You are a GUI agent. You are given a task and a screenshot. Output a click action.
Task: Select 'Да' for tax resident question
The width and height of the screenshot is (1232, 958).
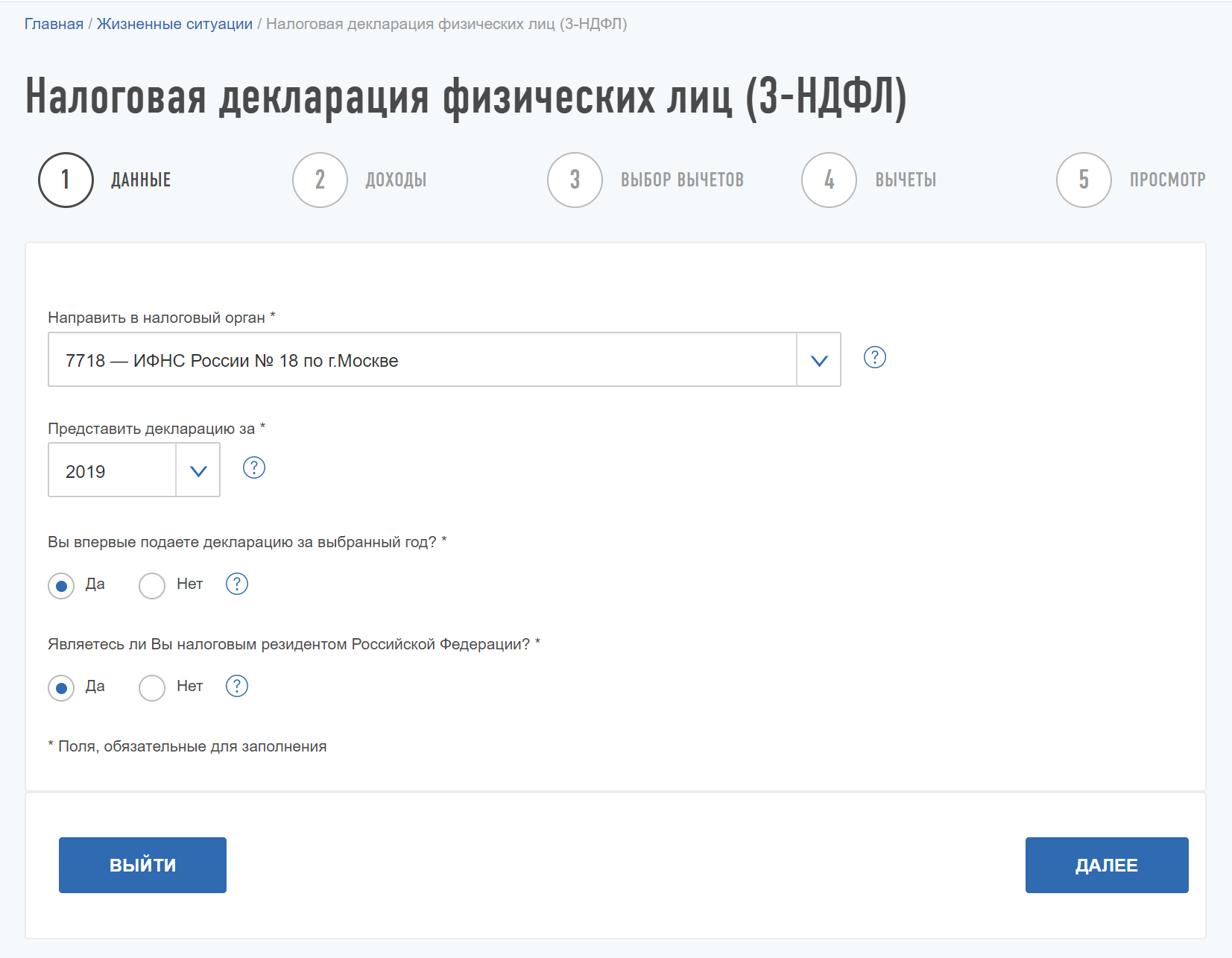coord(61,687)
